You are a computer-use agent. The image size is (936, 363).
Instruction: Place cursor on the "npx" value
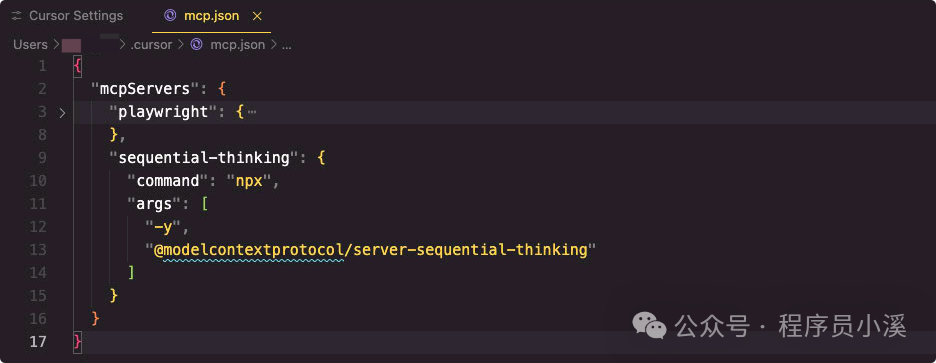coord(249,181)
